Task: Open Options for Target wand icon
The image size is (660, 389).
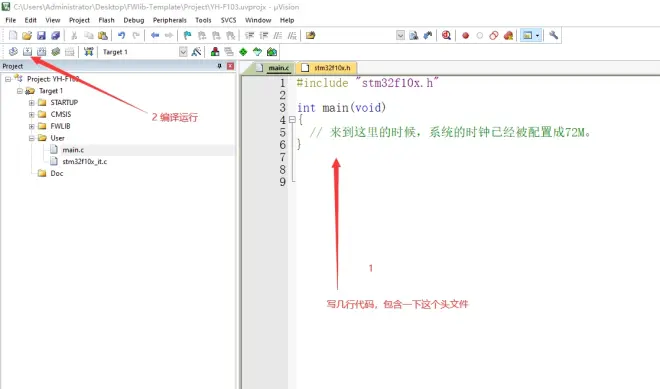Action: click(x=196, y=52)
